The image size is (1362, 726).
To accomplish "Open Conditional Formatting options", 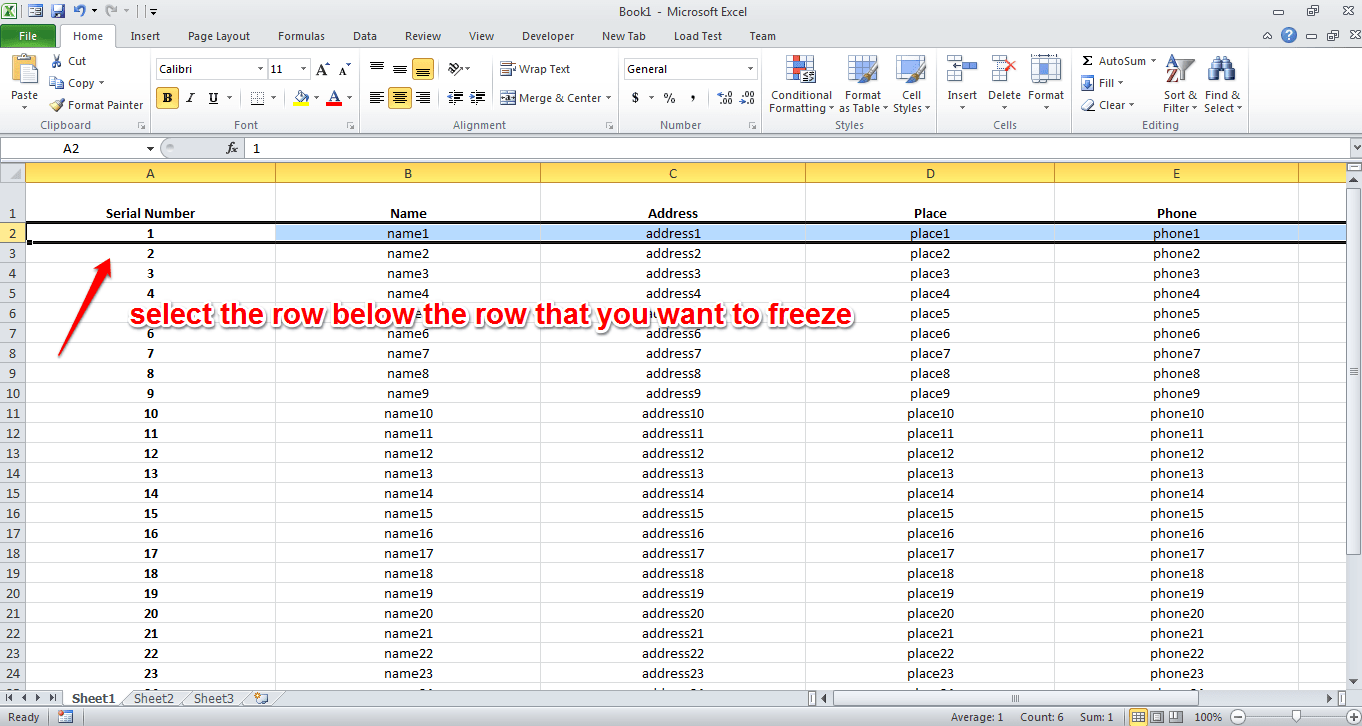I will click(800, 85).
